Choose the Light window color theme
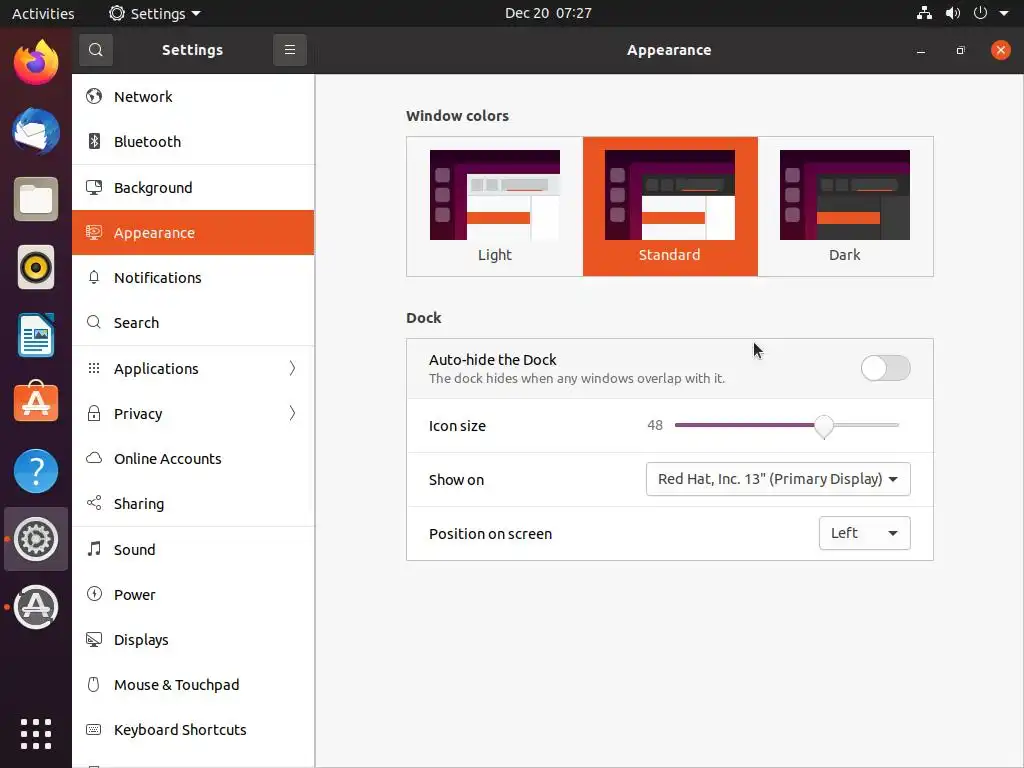 click(494, 206)
